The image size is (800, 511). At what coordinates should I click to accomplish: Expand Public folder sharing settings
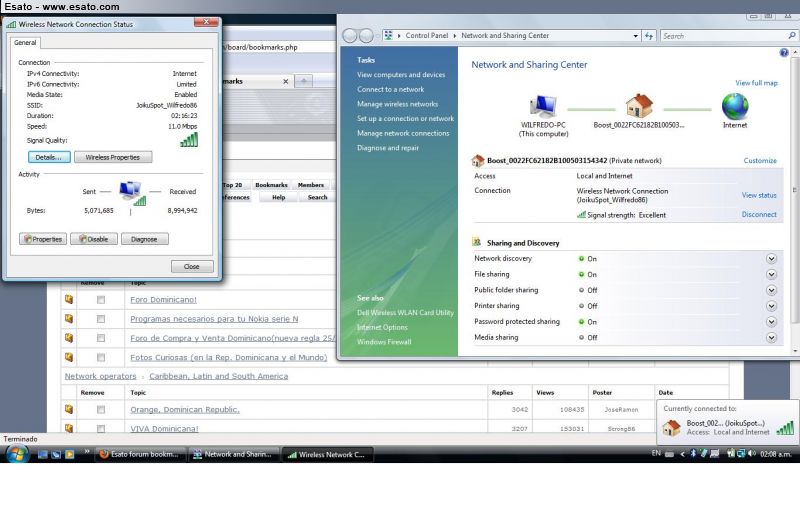pos(771,290)
